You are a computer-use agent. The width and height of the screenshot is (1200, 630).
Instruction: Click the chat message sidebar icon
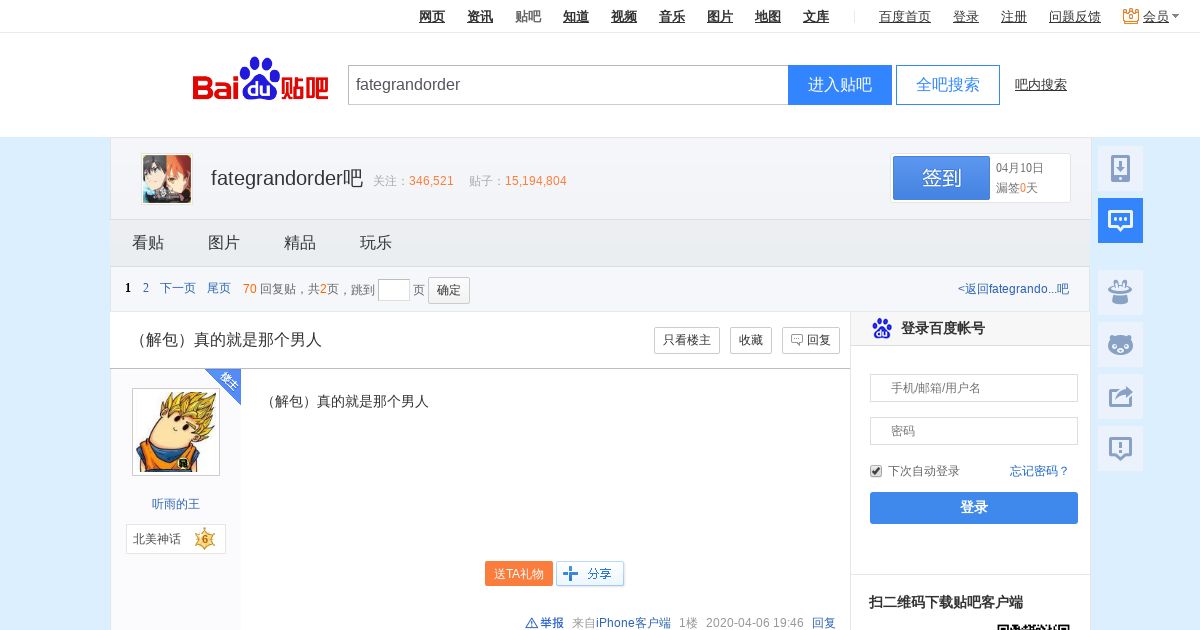pos(1120,220)
